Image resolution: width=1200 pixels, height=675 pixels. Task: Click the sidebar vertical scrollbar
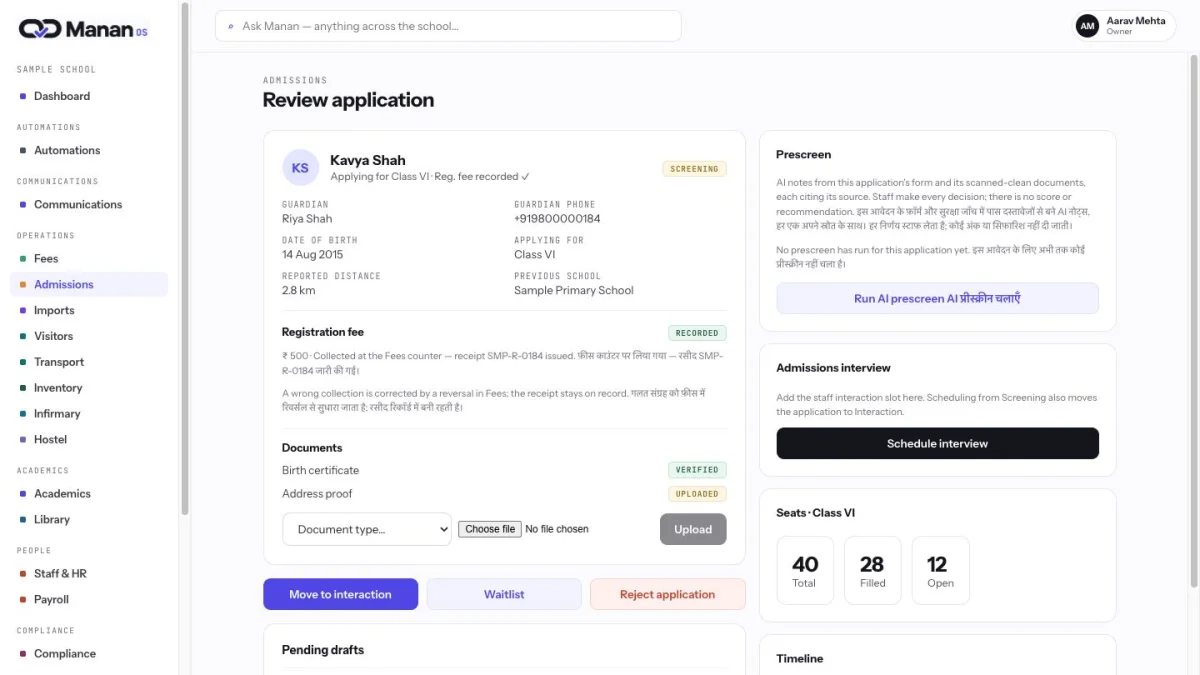coord(185,259)
